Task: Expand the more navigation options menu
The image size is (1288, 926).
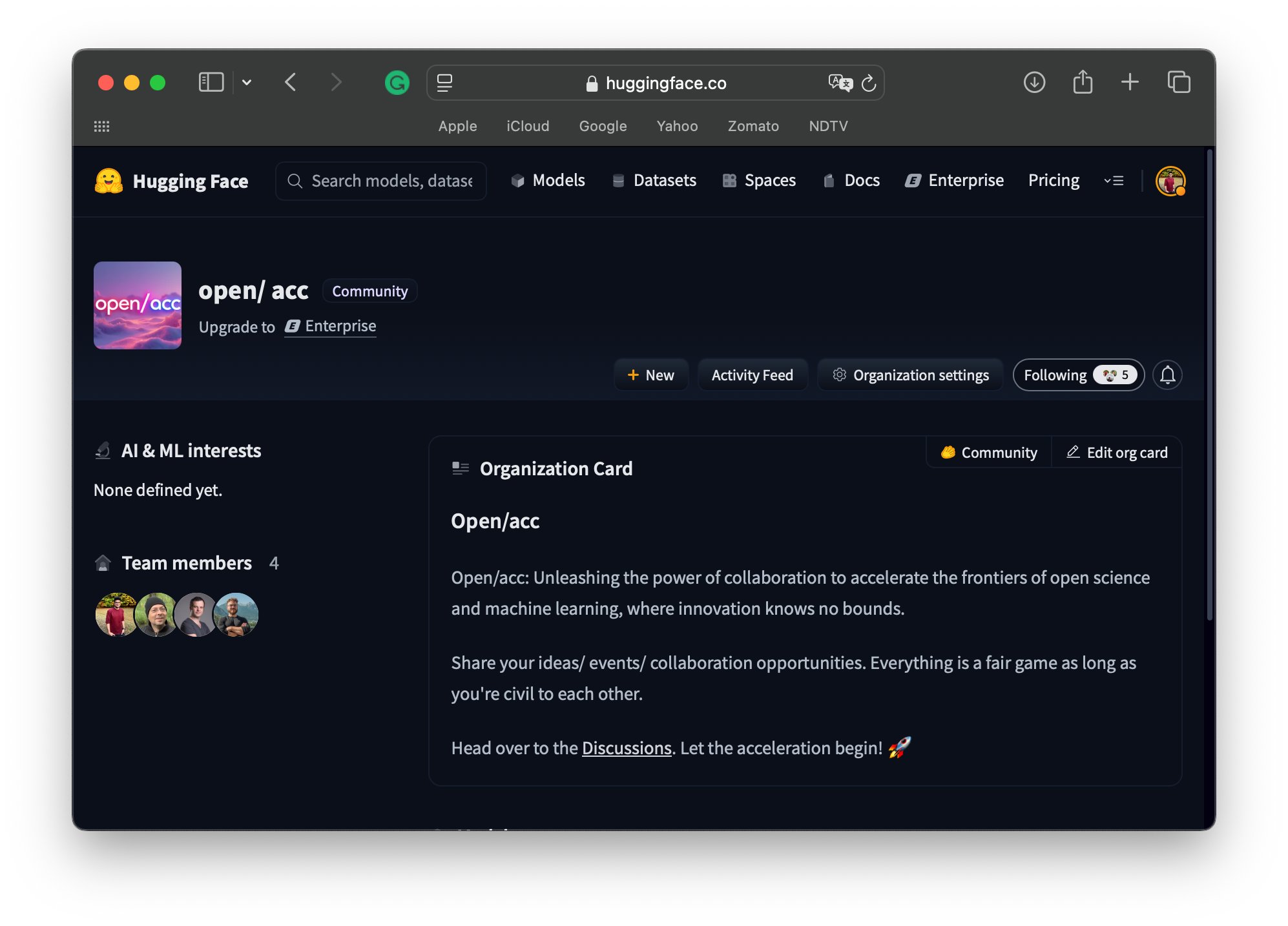Action: click(1114, 181)
